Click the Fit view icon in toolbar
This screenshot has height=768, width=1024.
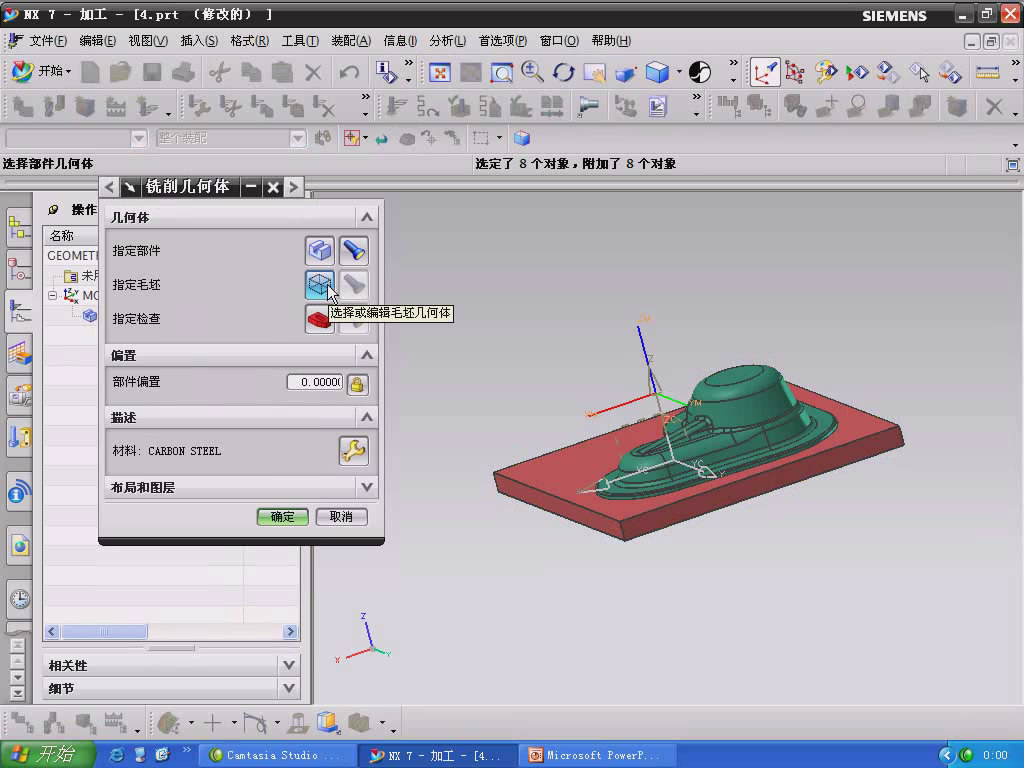pyautogui.click(x=440, y=72)
